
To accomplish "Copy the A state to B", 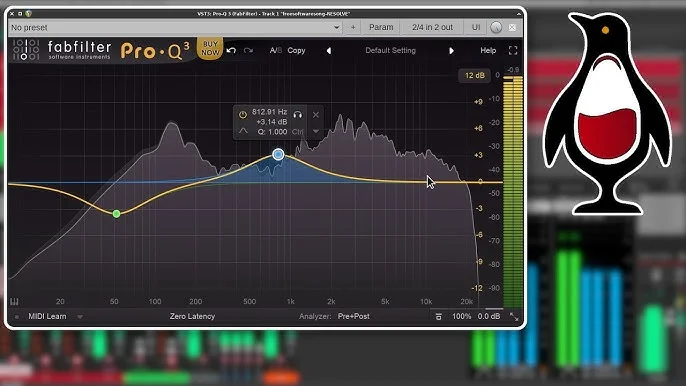I will [296, 50].
